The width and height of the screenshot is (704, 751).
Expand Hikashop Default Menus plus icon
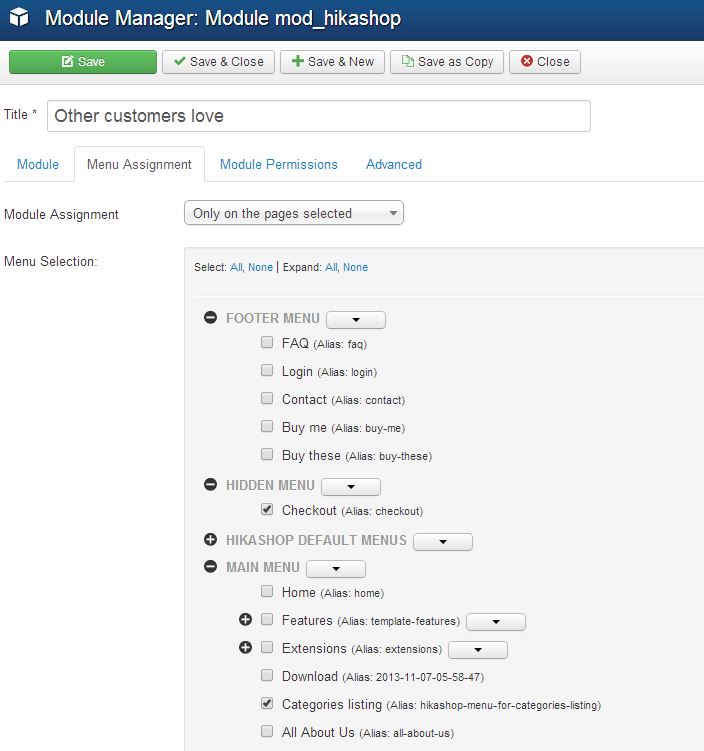pyautogui.click(x=211, y=540)
